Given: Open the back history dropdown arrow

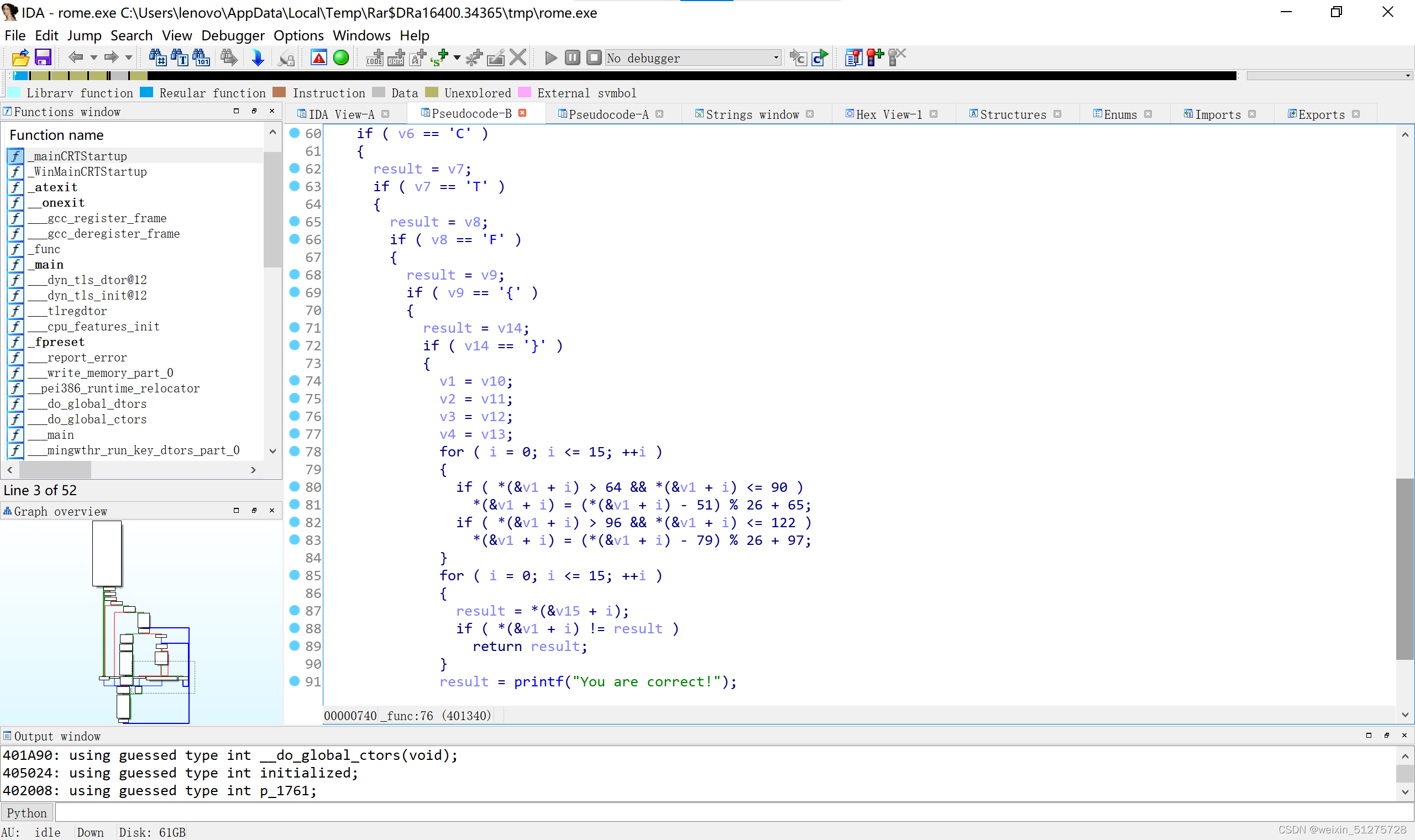Looking at the screenshot, I should 94,57.
